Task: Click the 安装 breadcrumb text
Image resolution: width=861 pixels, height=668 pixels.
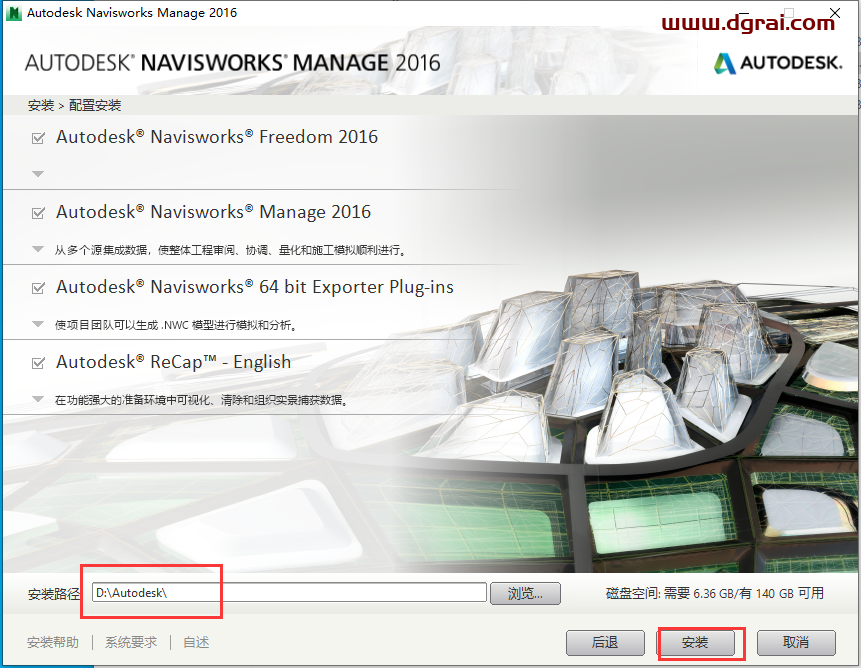Action: 41,105
